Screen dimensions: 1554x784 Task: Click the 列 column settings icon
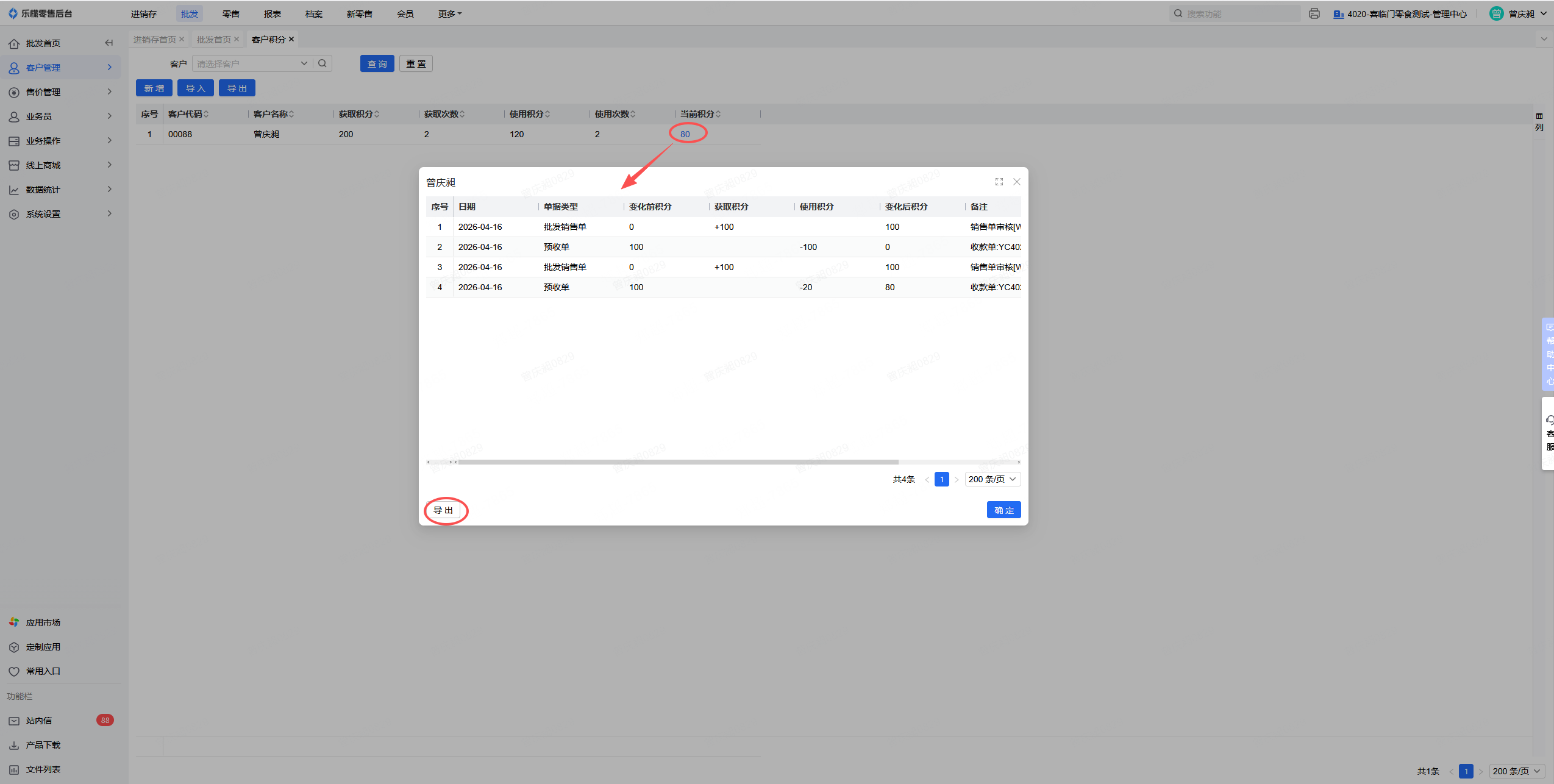[1539, 121]
